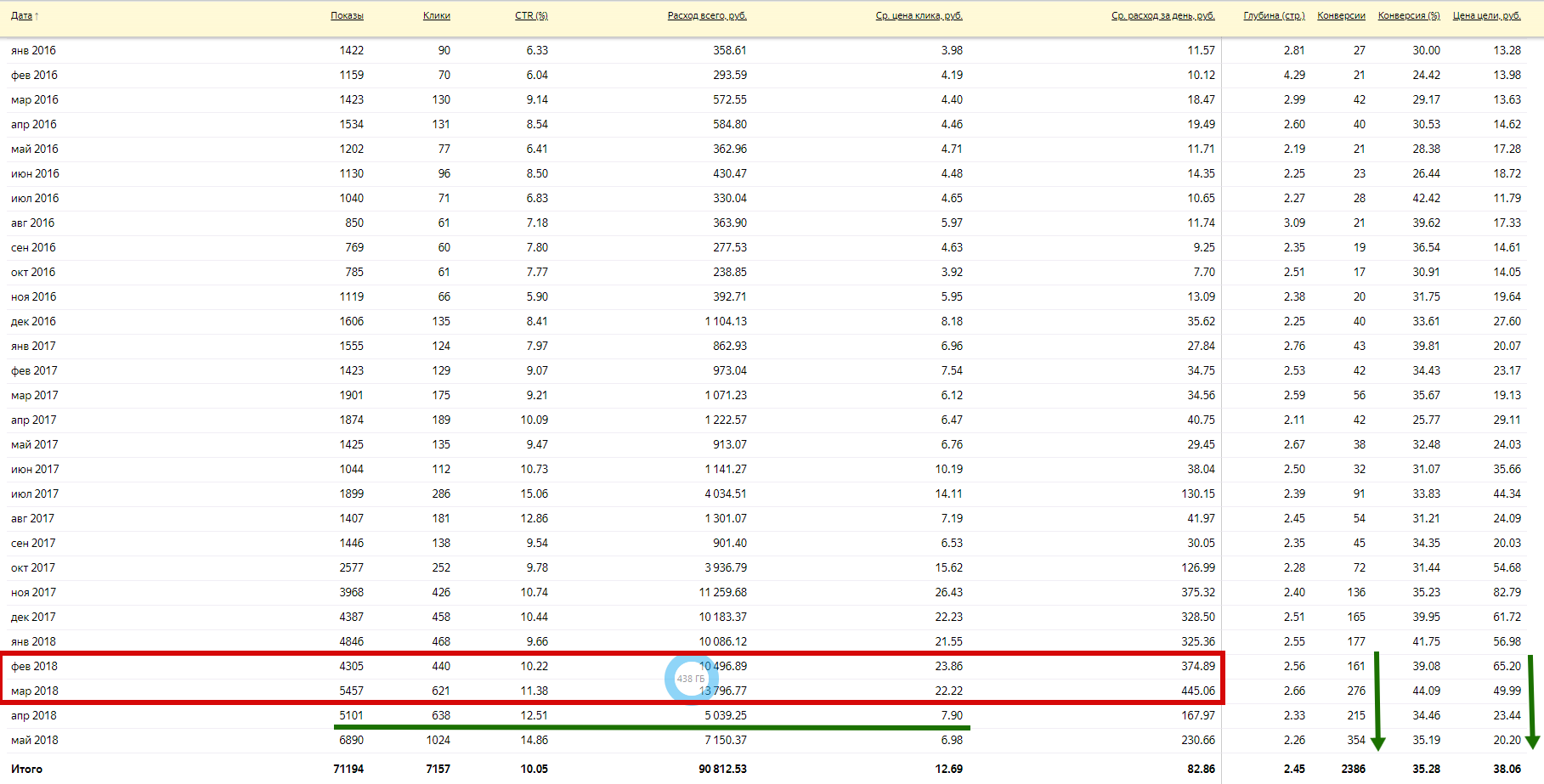Viewport: 1544px width, 784px height.
Task: Select the май 2018 row label
Action: [x=35, y=740]
